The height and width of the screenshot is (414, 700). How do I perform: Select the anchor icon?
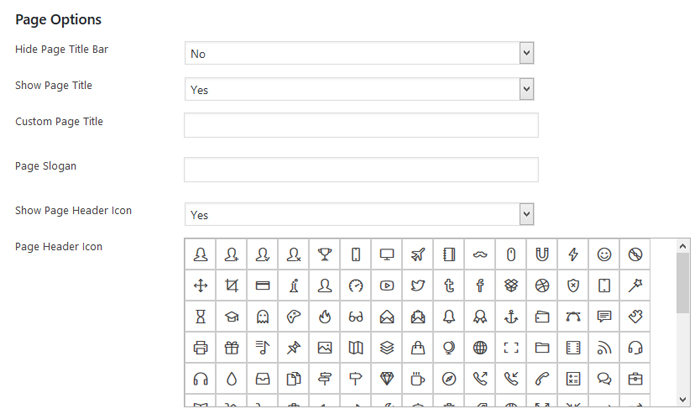click(x=511, y=317)
